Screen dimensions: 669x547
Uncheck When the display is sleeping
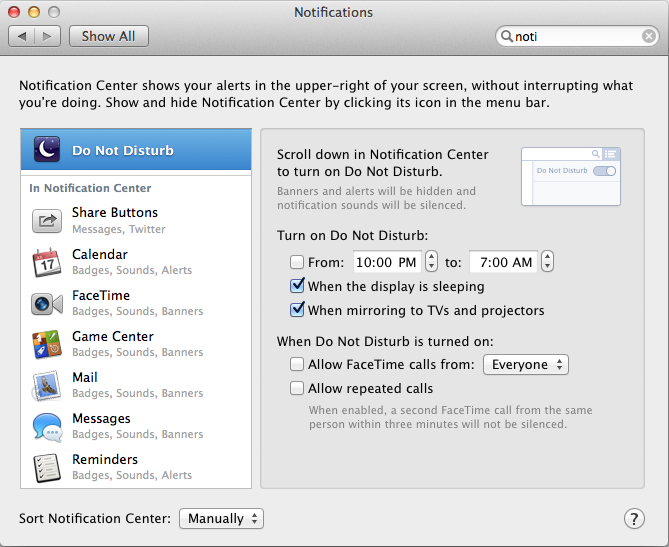coord(297,287)
